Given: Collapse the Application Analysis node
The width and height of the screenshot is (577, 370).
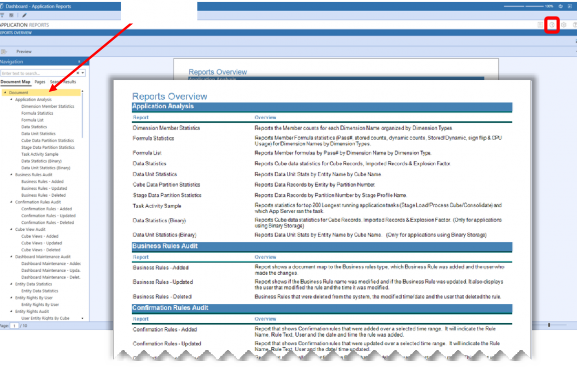Looking at the screenshot, I should coord(11,99).
